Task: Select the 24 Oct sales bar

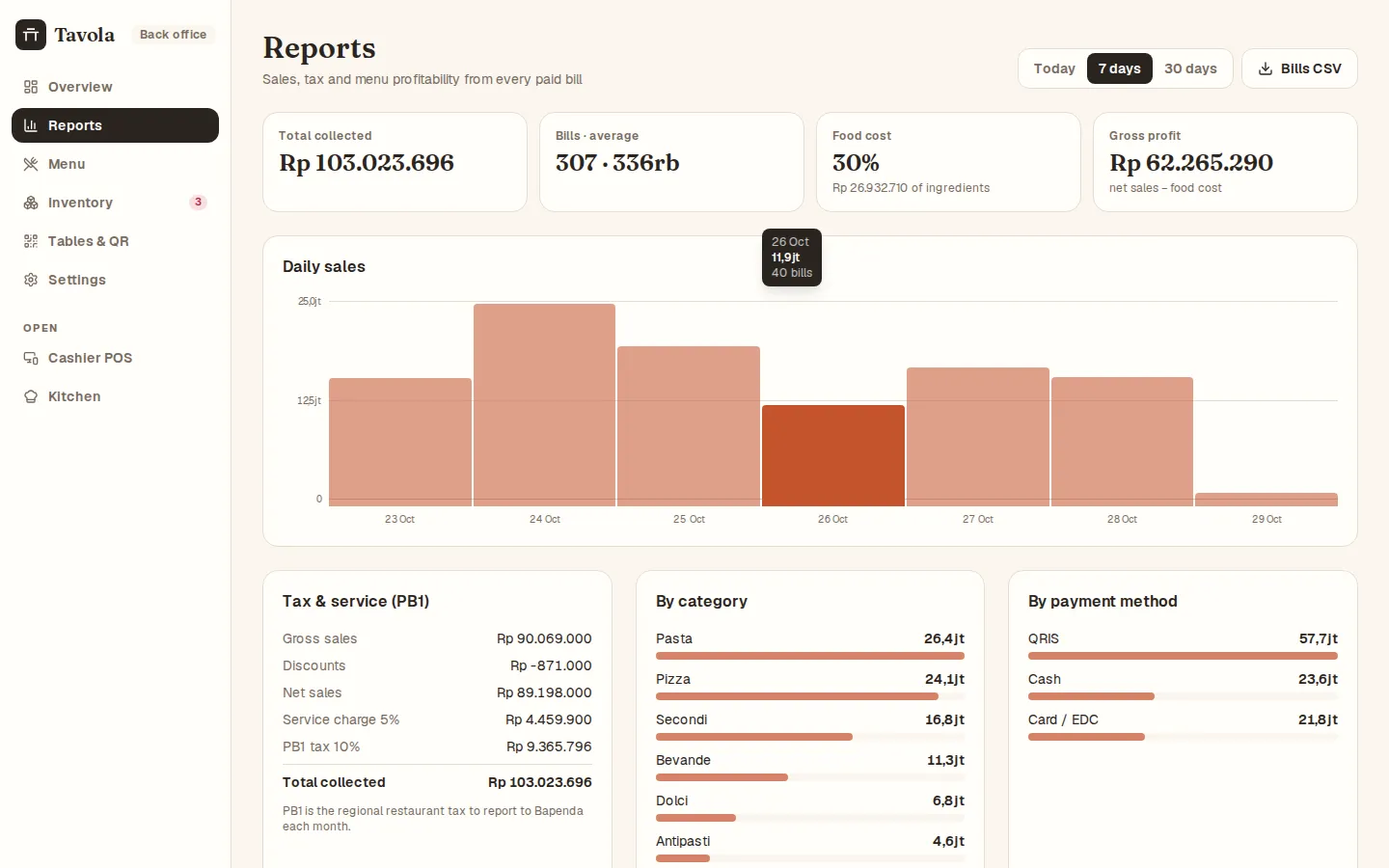Action: pyautogui.click(x=544, y=405)
